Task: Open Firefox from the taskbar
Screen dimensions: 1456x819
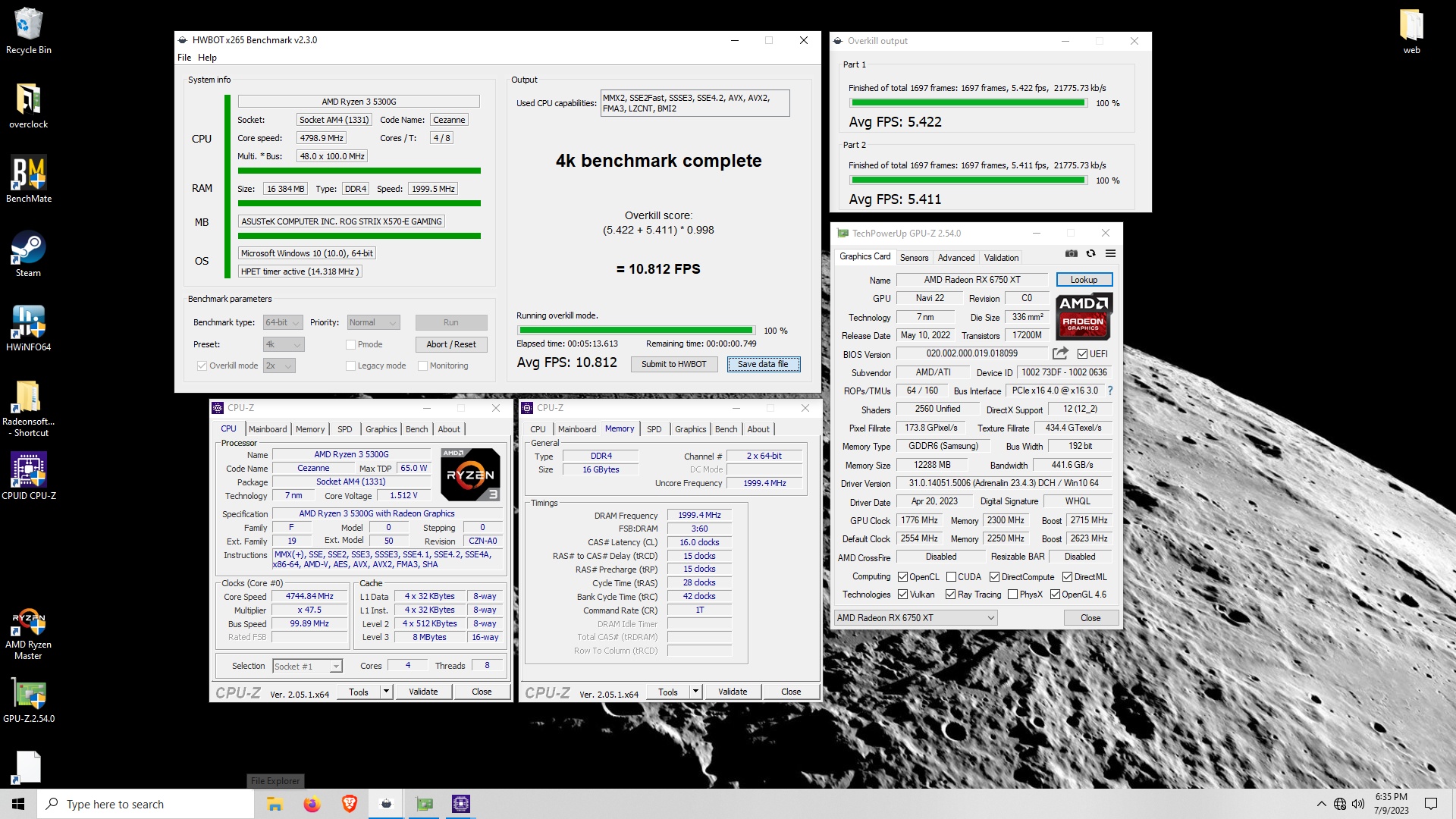Action: (312, 804)
